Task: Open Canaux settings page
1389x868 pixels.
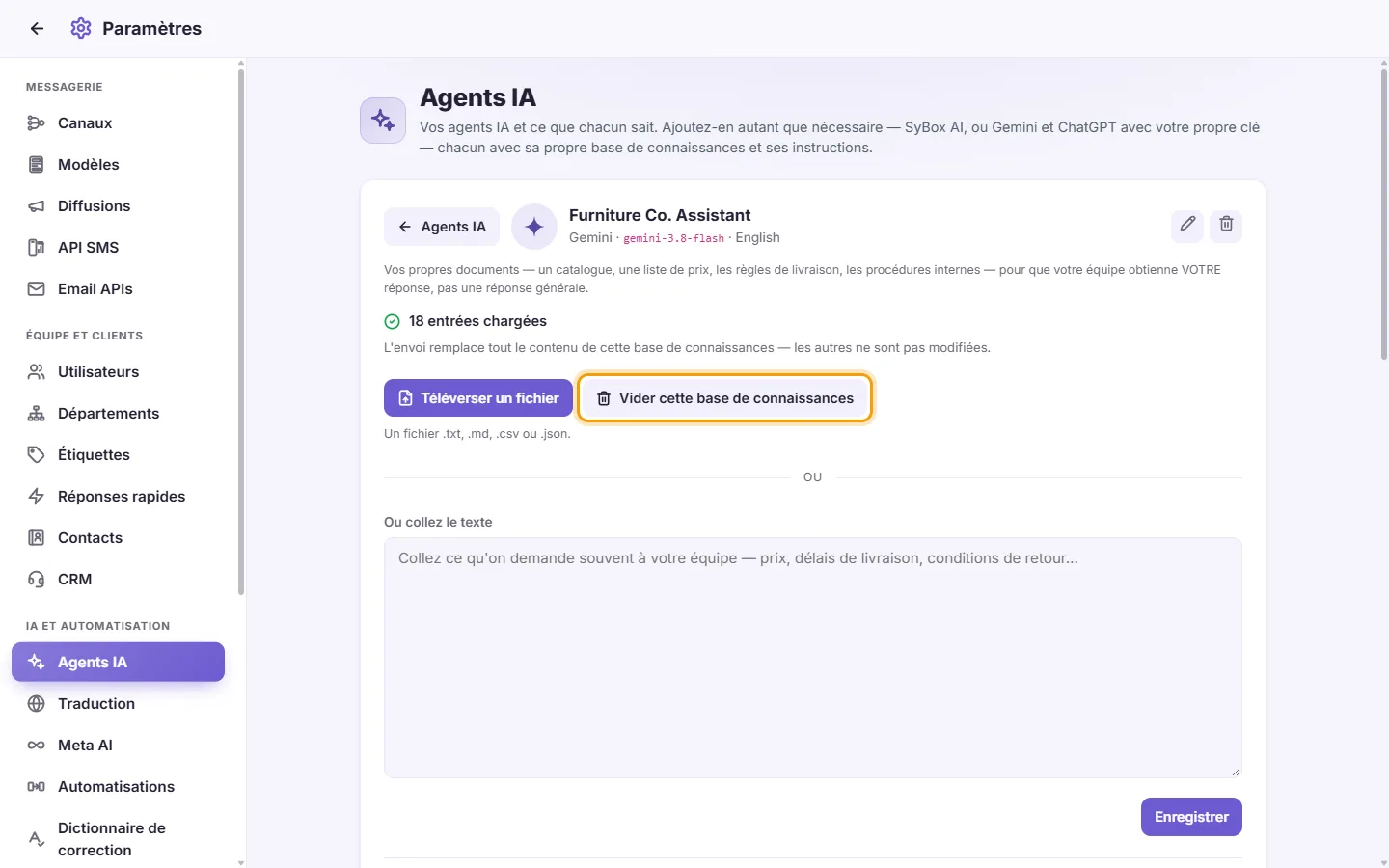Action: [118, 123]
